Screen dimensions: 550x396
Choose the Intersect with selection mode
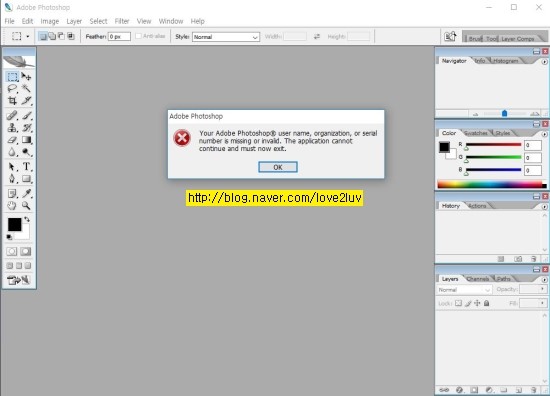coord(71,36)
